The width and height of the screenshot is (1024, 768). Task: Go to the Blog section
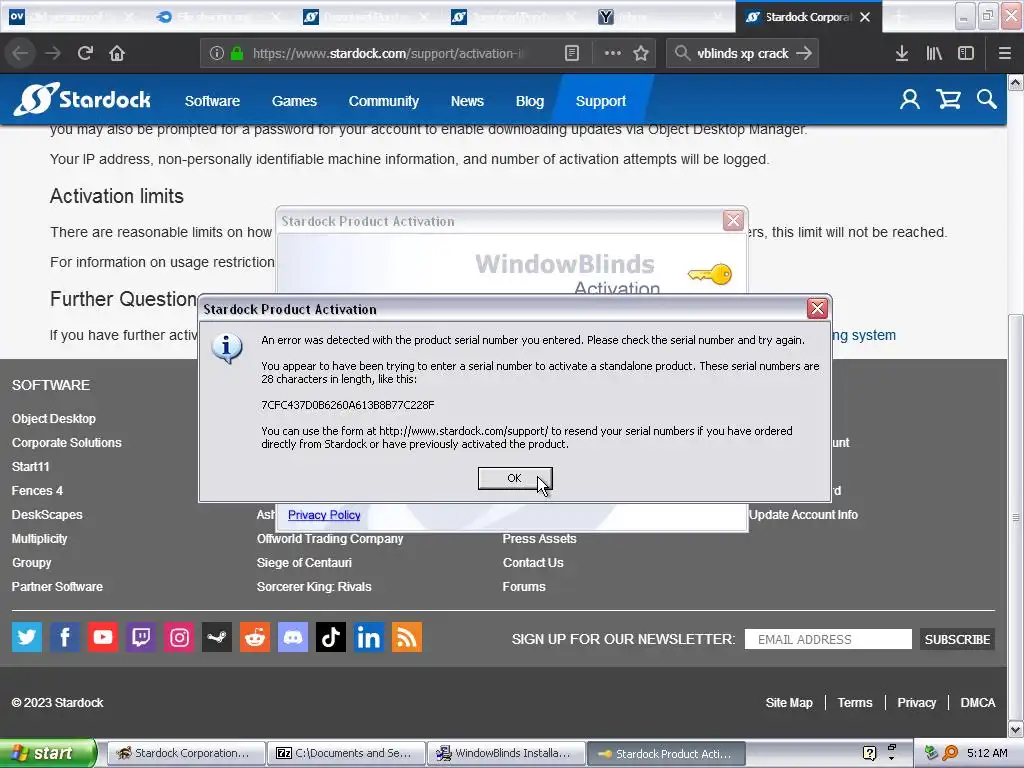530,101
